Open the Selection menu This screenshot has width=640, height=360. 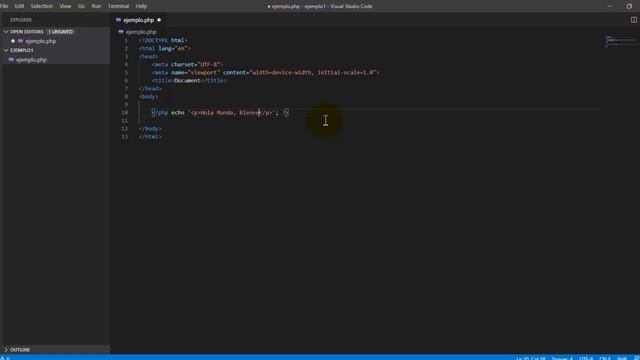coord(42,6)
